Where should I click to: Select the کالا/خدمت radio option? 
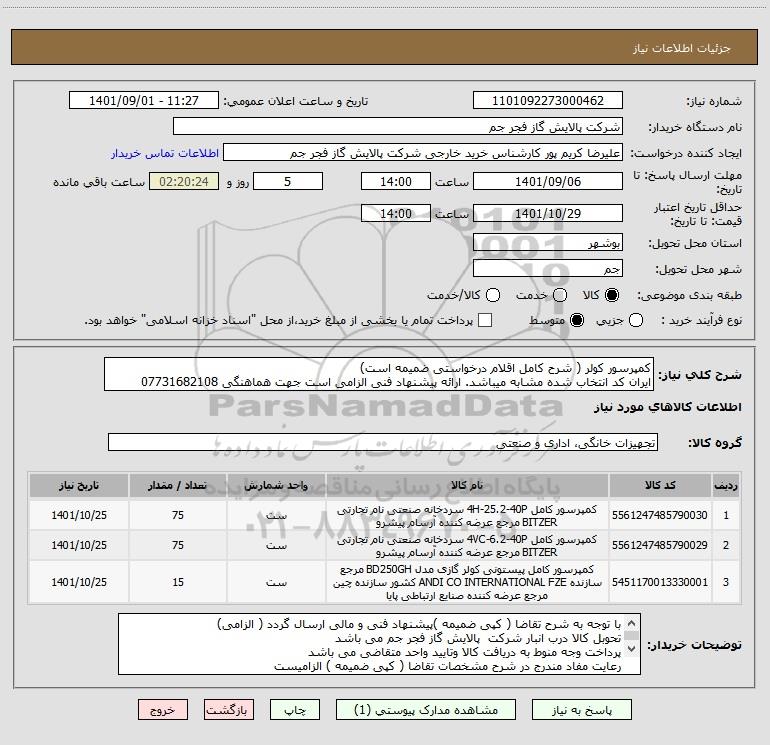click(493, 295)
